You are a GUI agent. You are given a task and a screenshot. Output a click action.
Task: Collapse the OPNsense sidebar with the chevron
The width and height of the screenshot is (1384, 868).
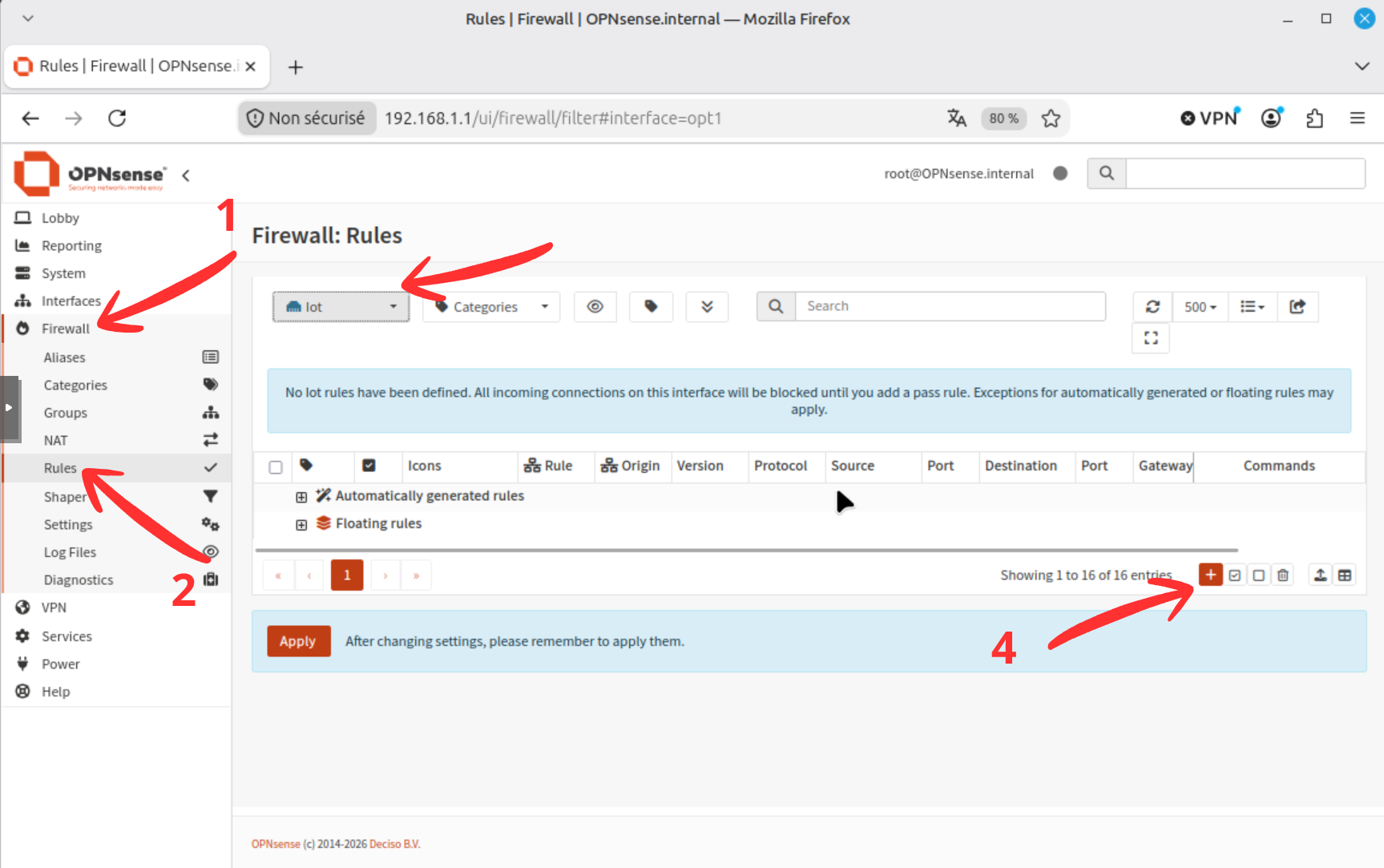[x=186, y=176]
